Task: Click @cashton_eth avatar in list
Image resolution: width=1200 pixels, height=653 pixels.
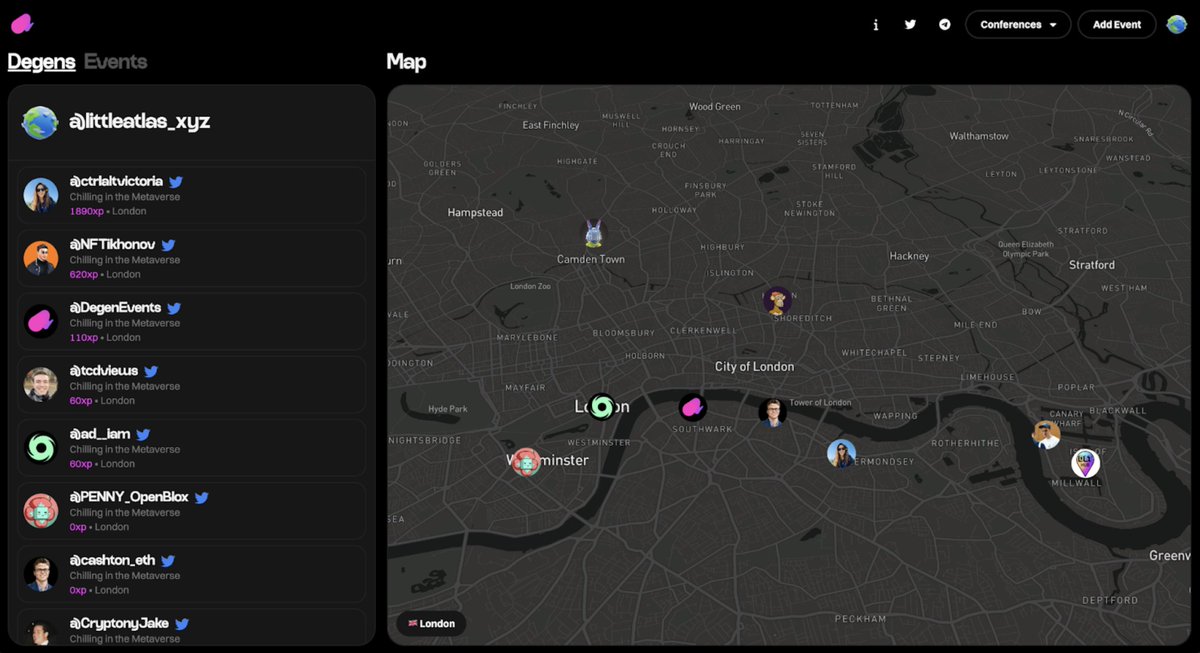Action: [41, 574]
